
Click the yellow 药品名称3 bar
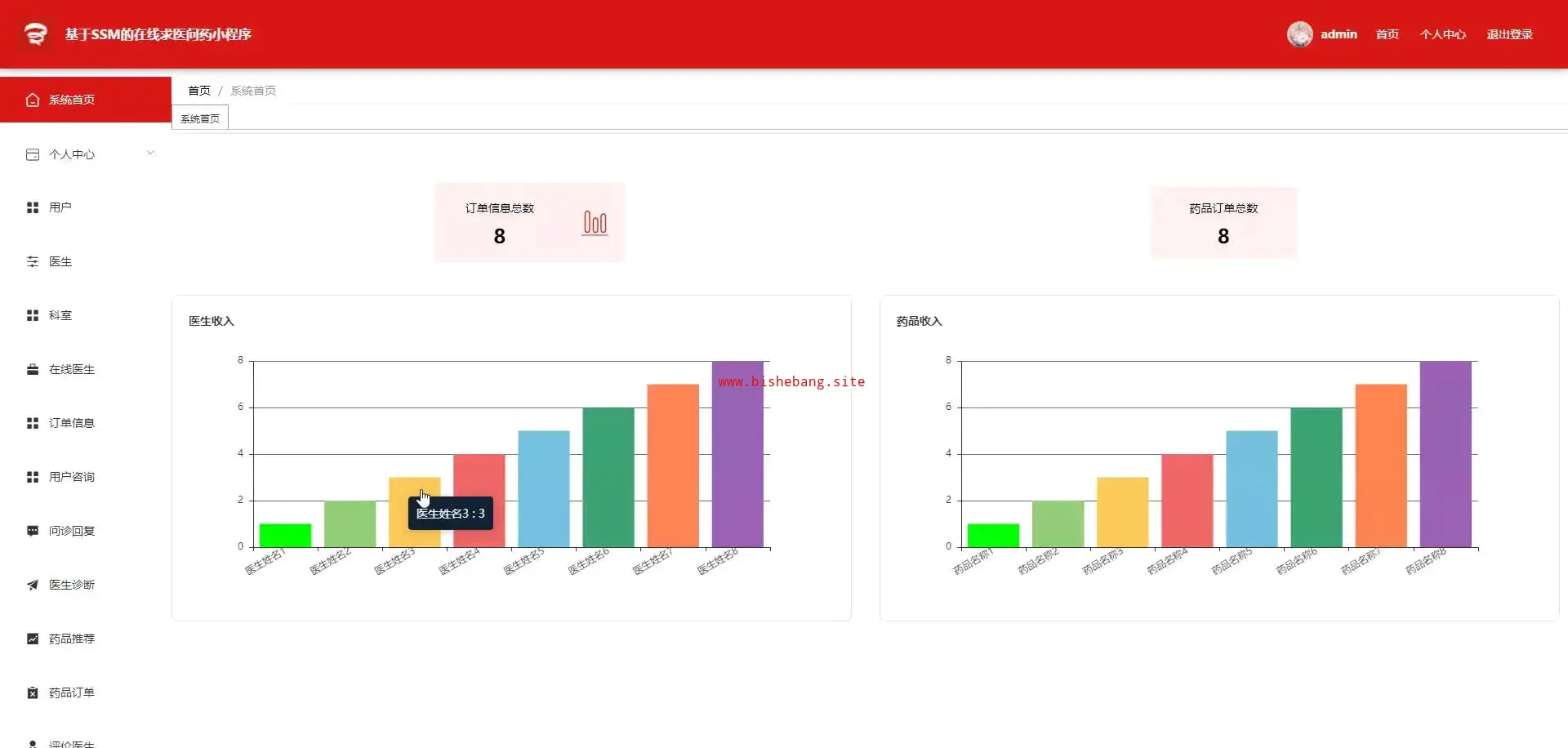[x=1122, y=513]
